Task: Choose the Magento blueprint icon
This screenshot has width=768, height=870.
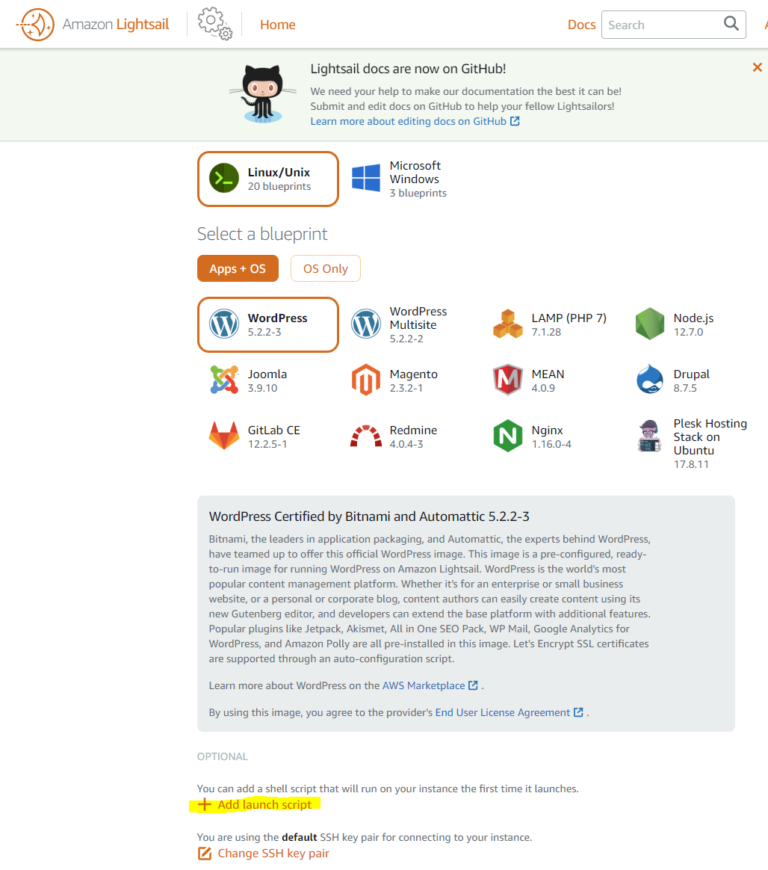Action: (x=366, y=380)
